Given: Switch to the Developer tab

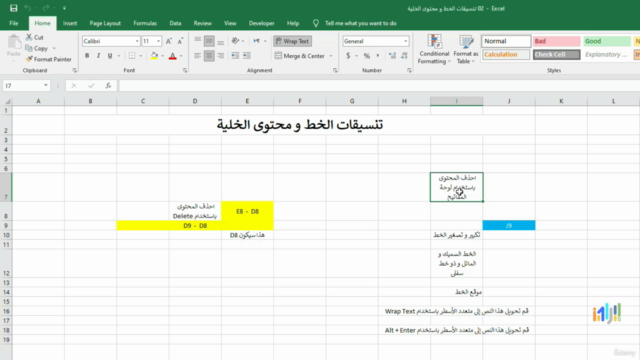Looking at the screenshot, I should 261,23.
